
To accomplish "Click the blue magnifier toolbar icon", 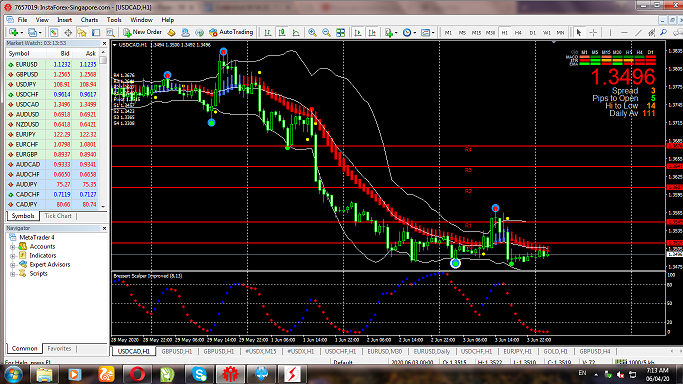I will pyautogui.click(x=663, y=33).
